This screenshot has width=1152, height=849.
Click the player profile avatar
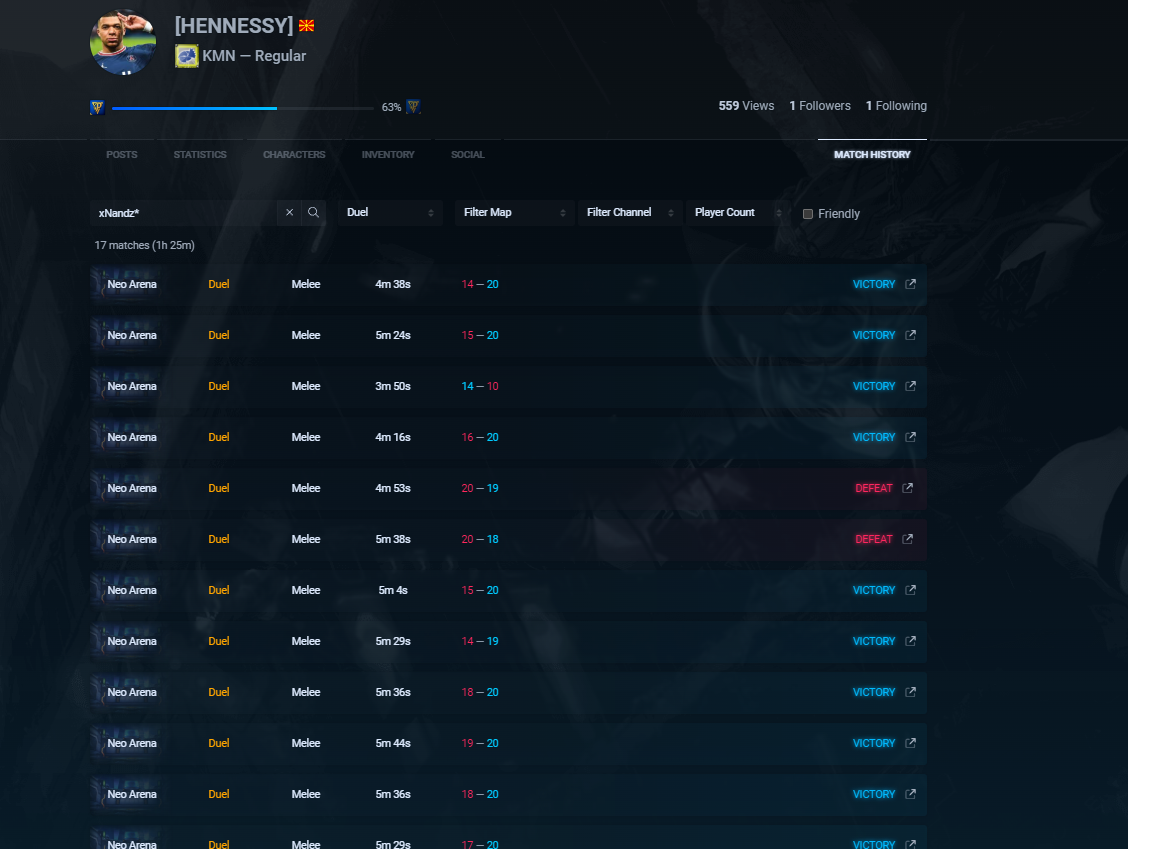123,42
